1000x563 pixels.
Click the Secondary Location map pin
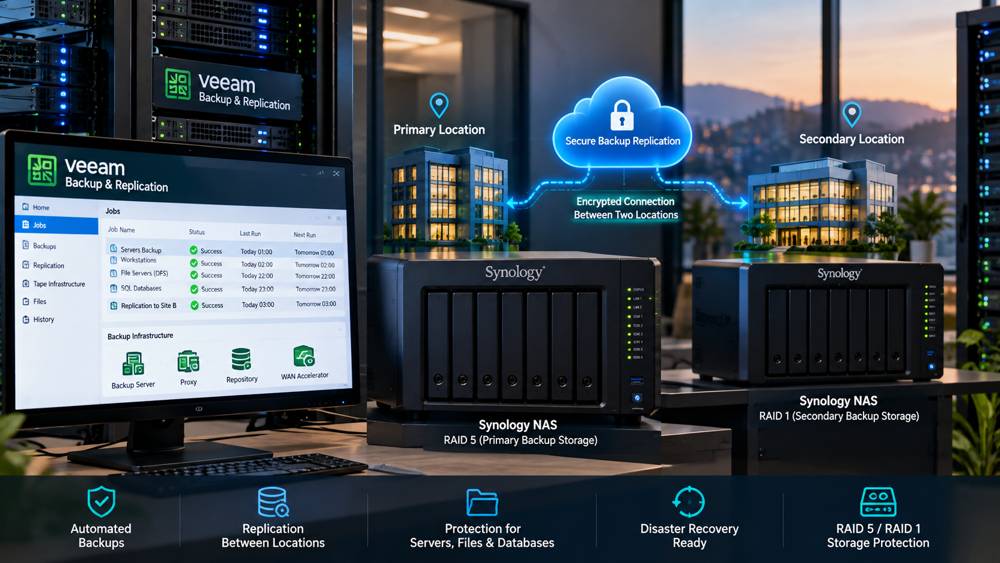click(x=851, y=115)
